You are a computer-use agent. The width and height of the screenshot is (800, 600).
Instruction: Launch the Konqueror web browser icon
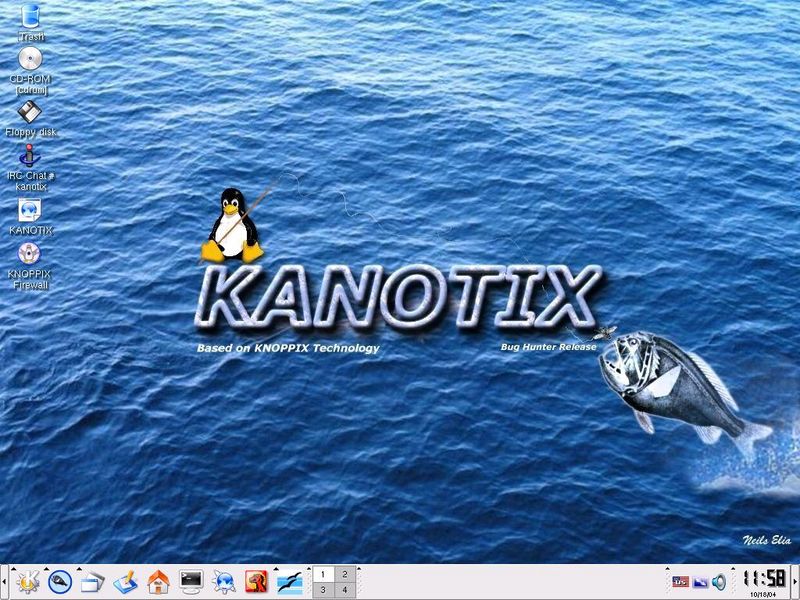(224, 582)
